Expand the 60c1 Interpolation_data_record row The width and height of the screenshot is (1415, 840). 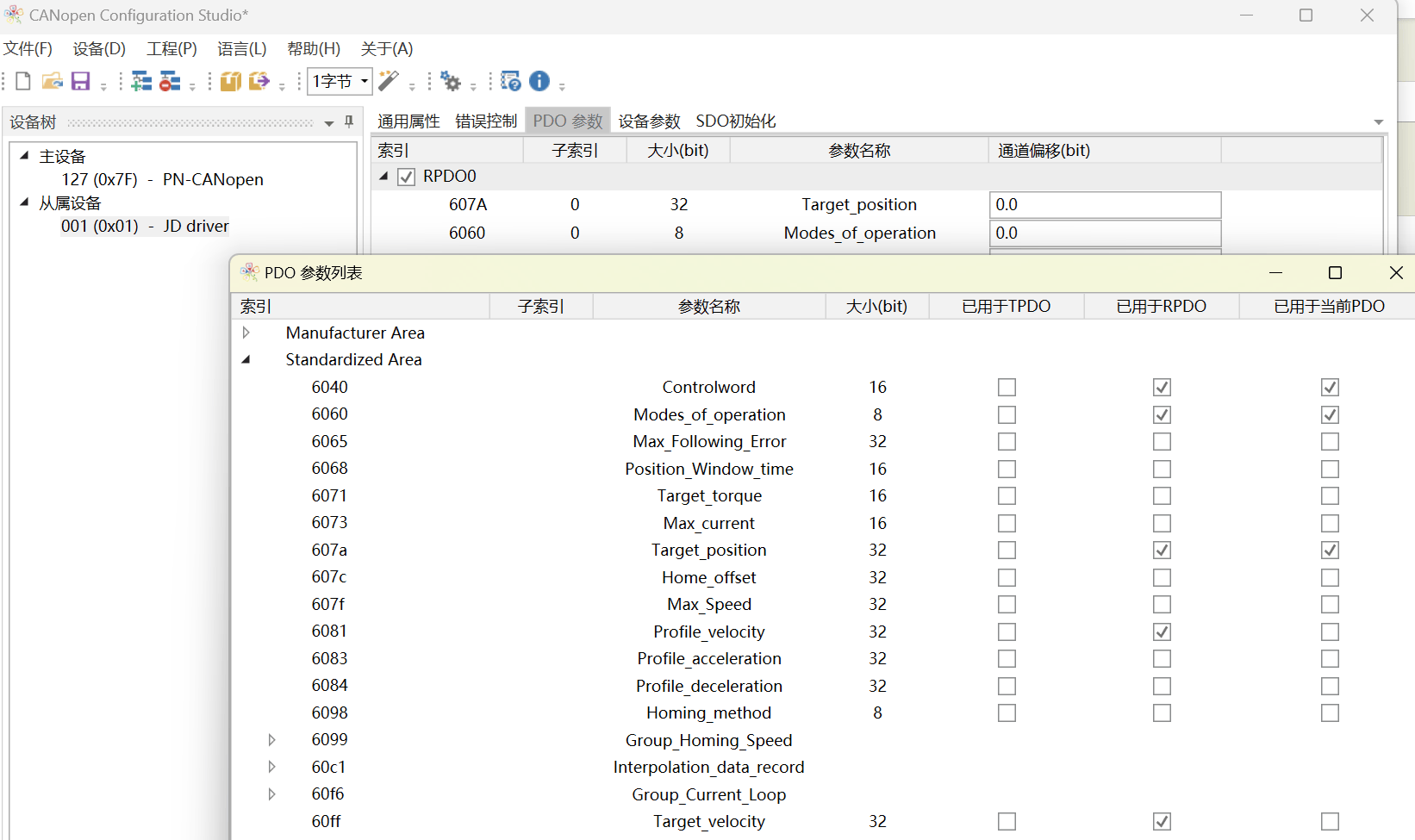click(x=272, y=767)
